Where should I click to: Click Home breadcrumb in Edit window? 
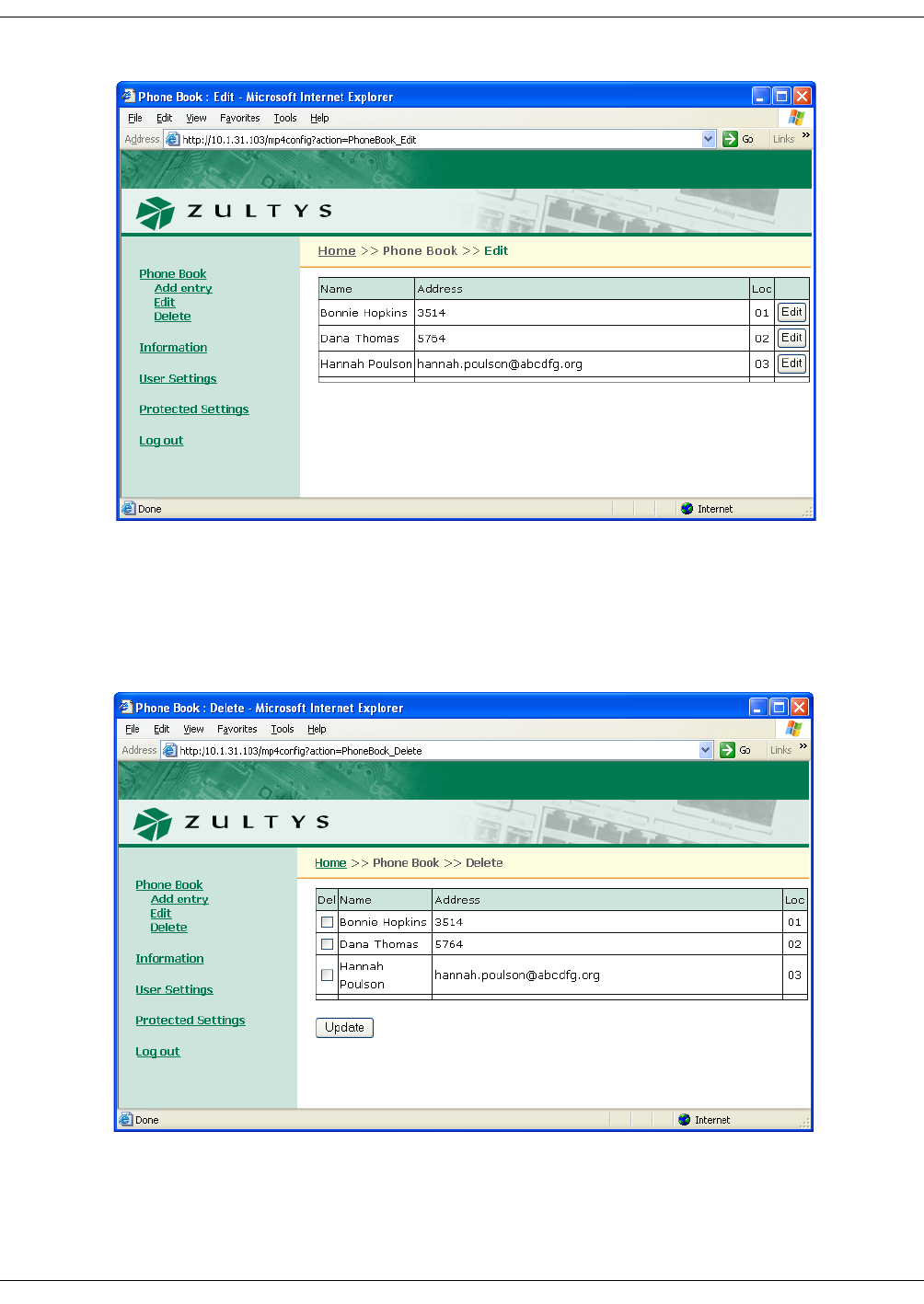(337, 251)
